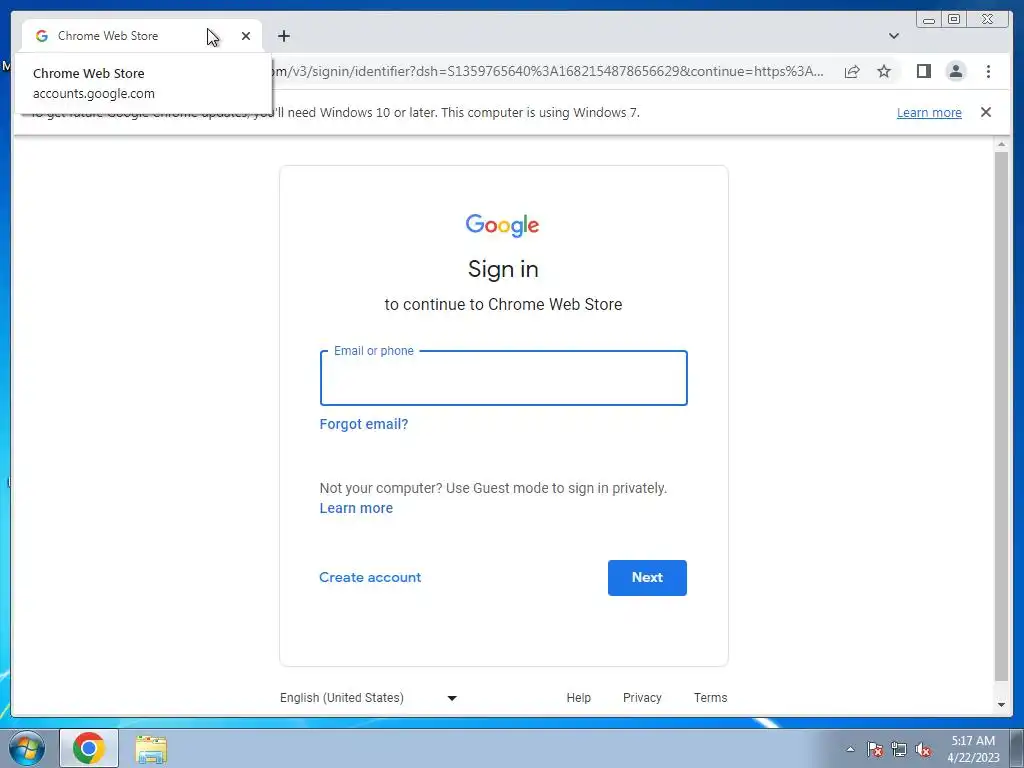Open the Windows Start menu orb

tap(27, 748)
